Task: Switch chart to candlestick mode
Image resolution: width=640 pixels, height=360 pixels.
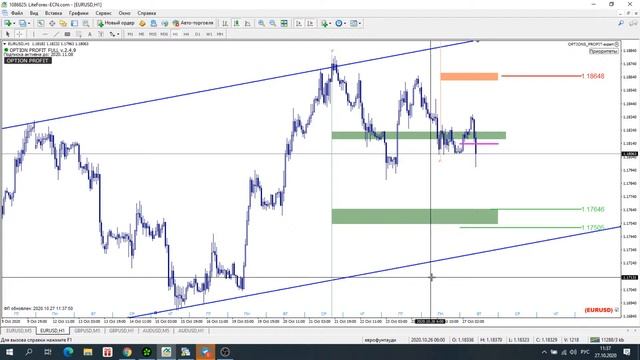Action: (236, 24)
